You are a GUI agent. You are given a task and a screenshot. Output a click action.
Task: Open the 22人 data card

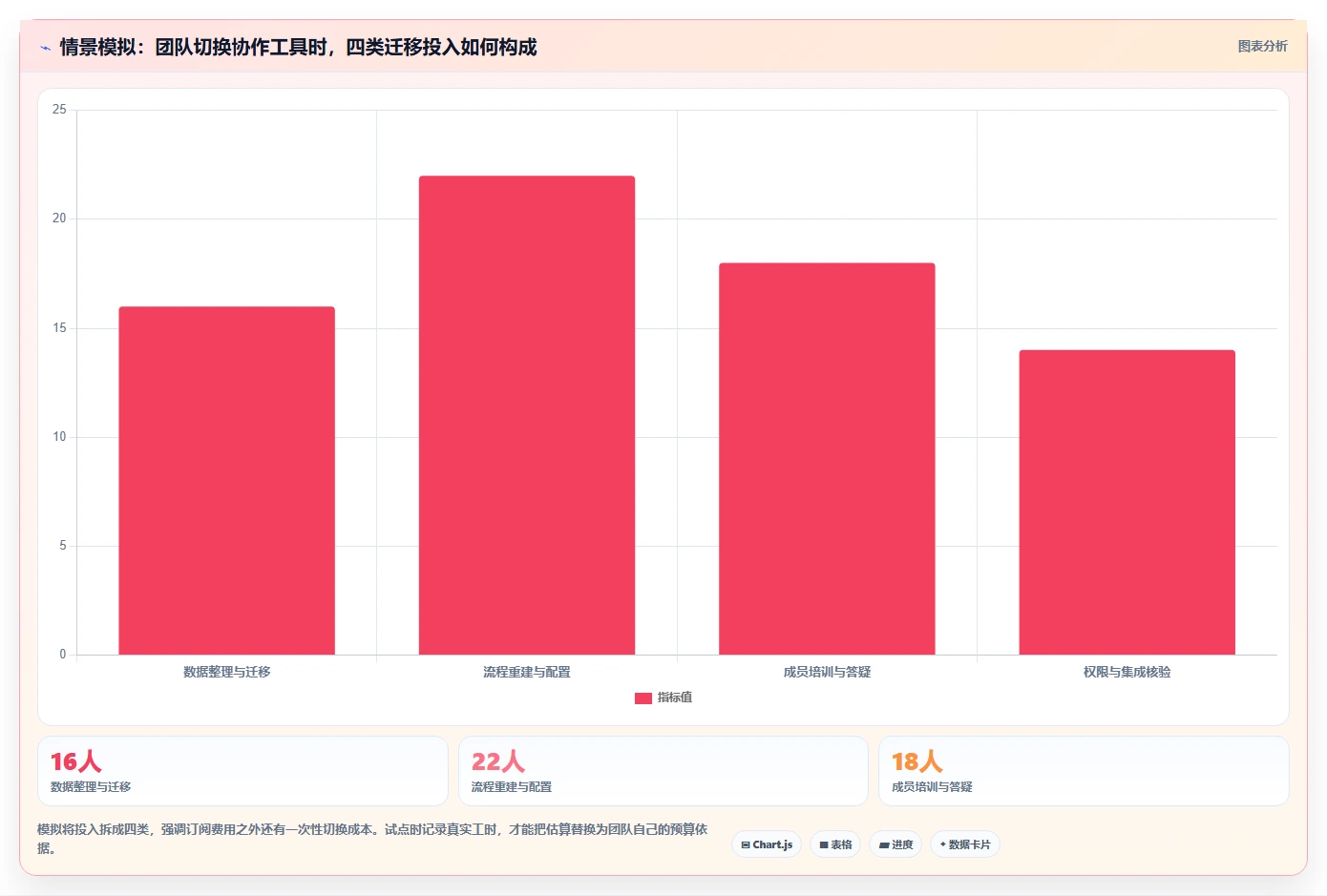pyautogui.click(x=663, y=771)
